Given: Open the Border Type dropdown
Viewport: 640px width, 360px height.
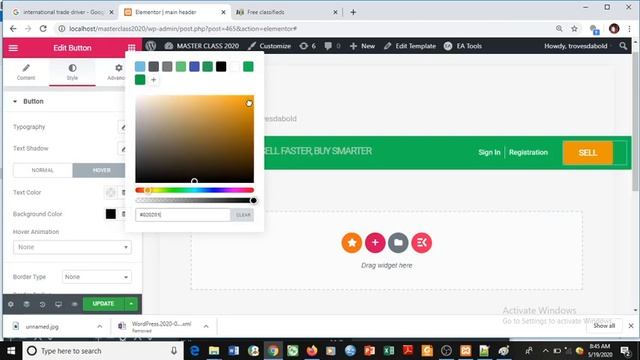Looking at the screenshot, I should pos(97,277).
